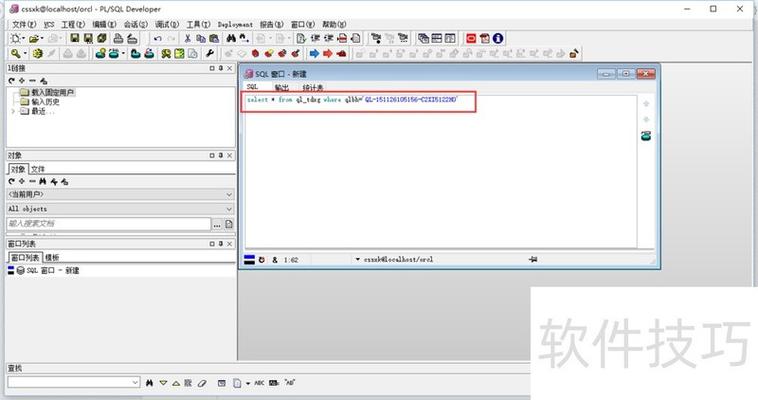Click the Tile windows horizontally icon
The height and width of the screenshot is (400, 758).
click(x=437, y=38)
